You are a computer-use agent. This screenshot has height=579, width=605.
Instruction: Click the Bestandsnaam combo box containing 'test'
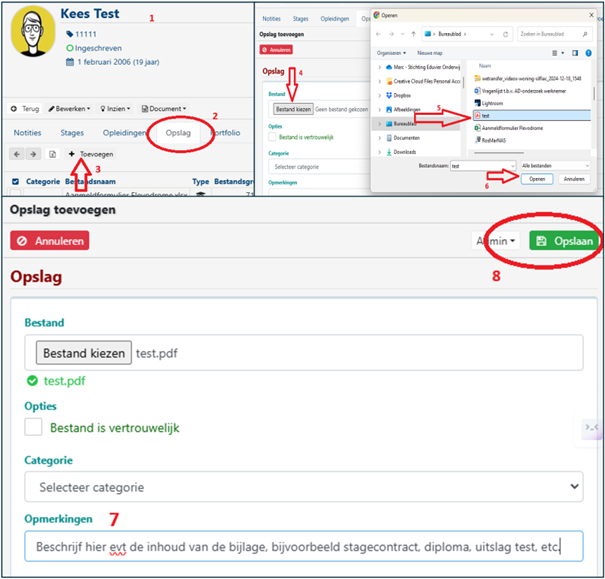pos(483,166)
